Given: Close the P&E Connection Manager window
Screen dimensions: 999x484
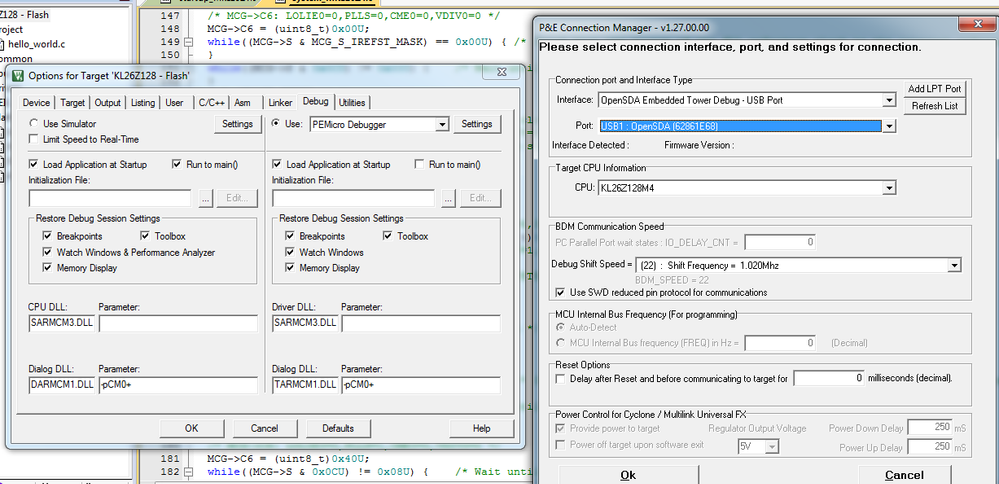Looking at the screenshot, I should coord(977,24).
